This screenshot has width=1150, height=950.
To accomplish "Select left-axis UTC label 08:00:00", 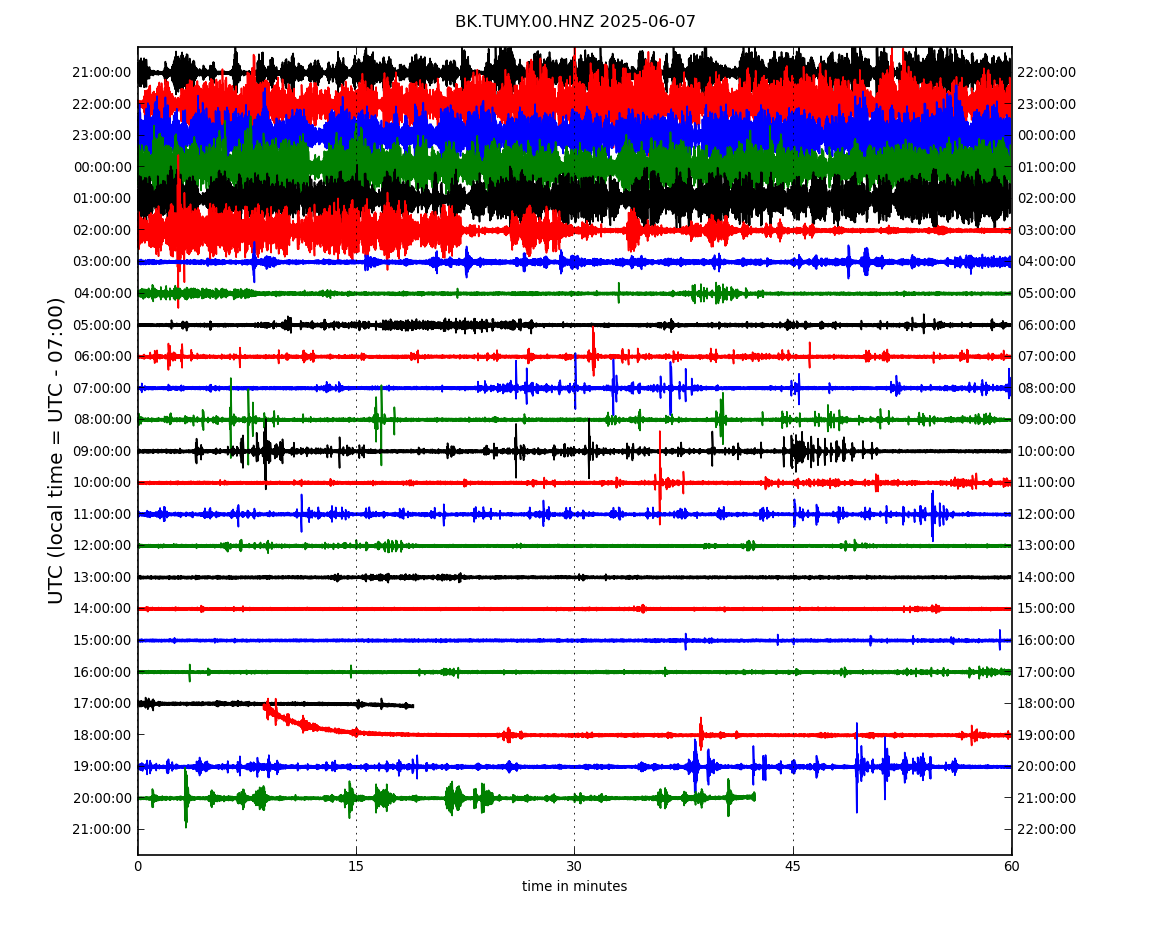I will click(x=102, y=420).
